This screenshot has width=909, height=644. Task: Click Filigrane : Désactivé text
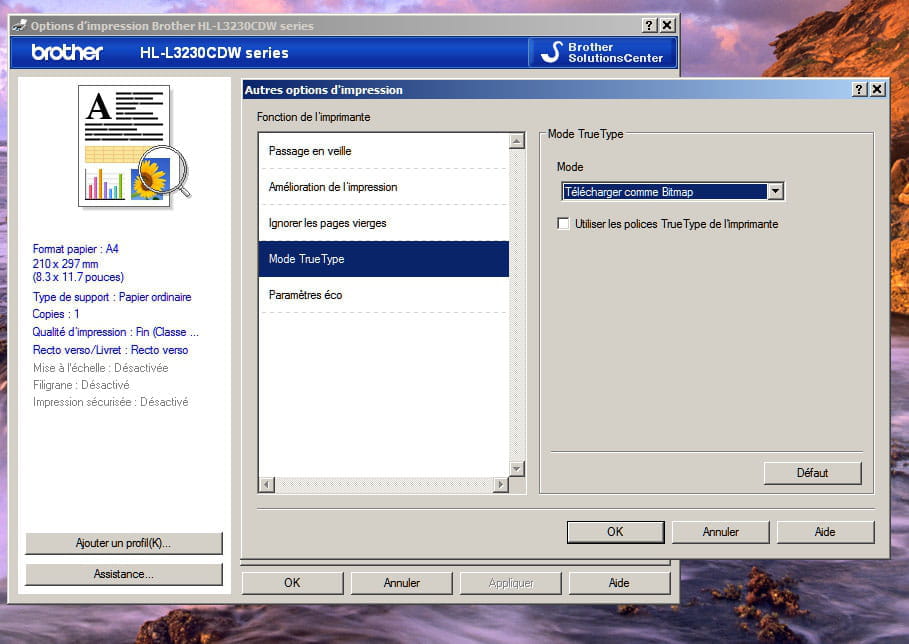(81, 385)
